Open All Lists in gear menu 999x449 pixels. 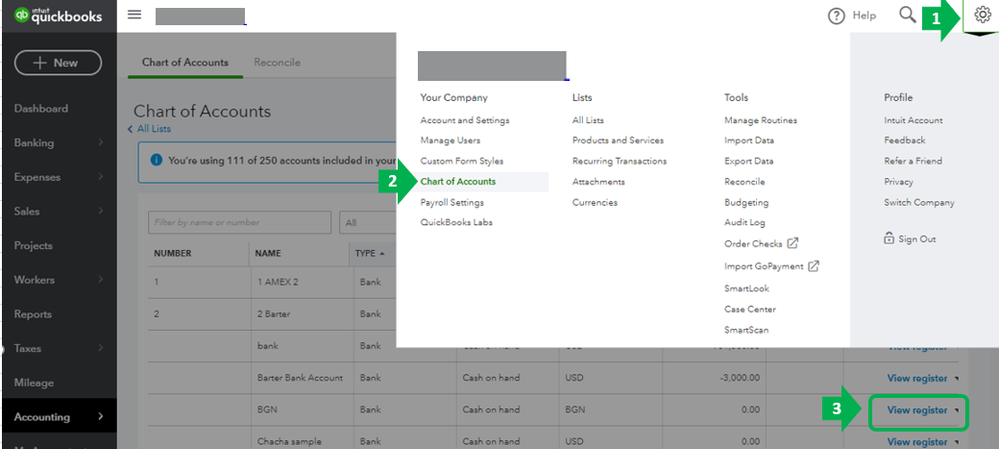(x=588, y=120)
